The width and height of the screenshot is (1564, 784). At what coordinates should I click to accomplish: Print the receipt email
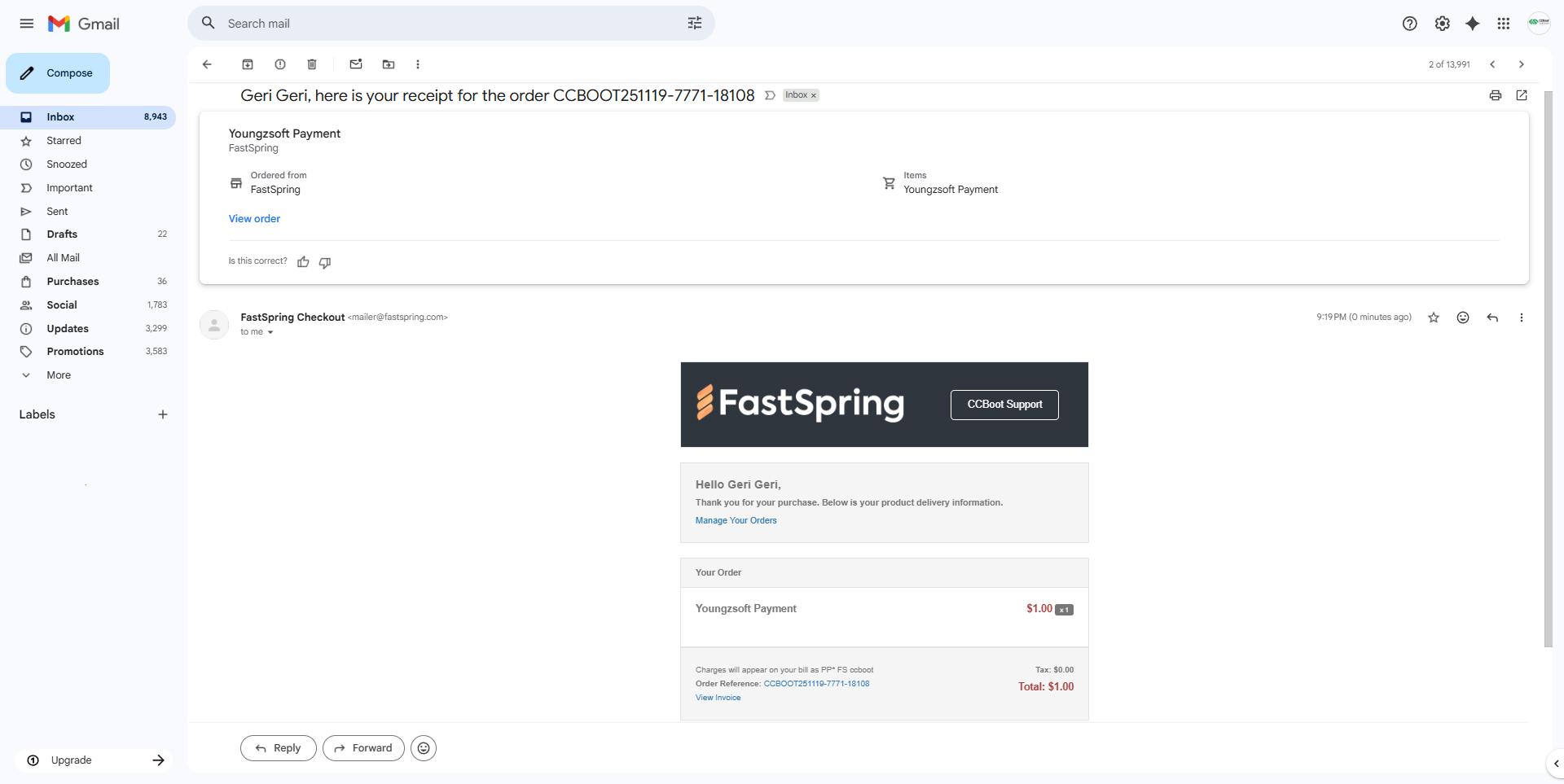tap(1495, 95)
